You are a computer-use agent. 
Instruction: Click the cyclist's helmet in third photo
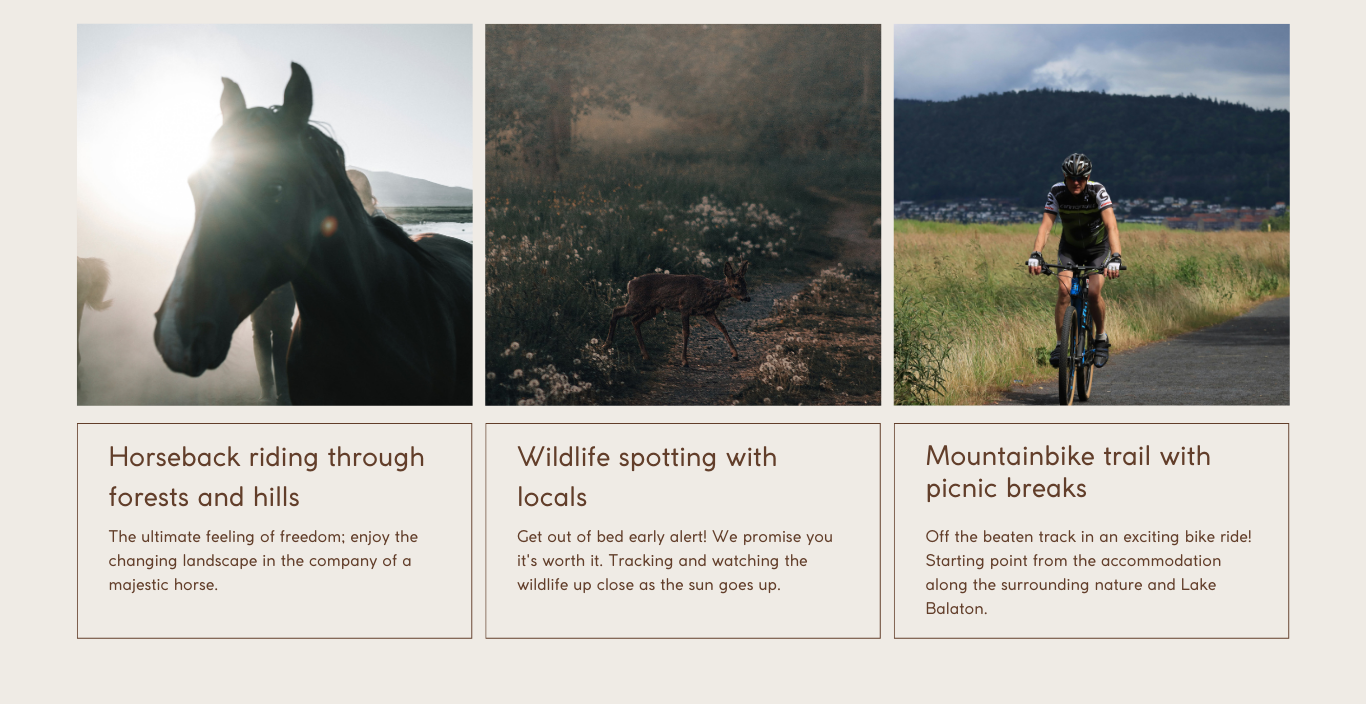(x=1077, y=164)
